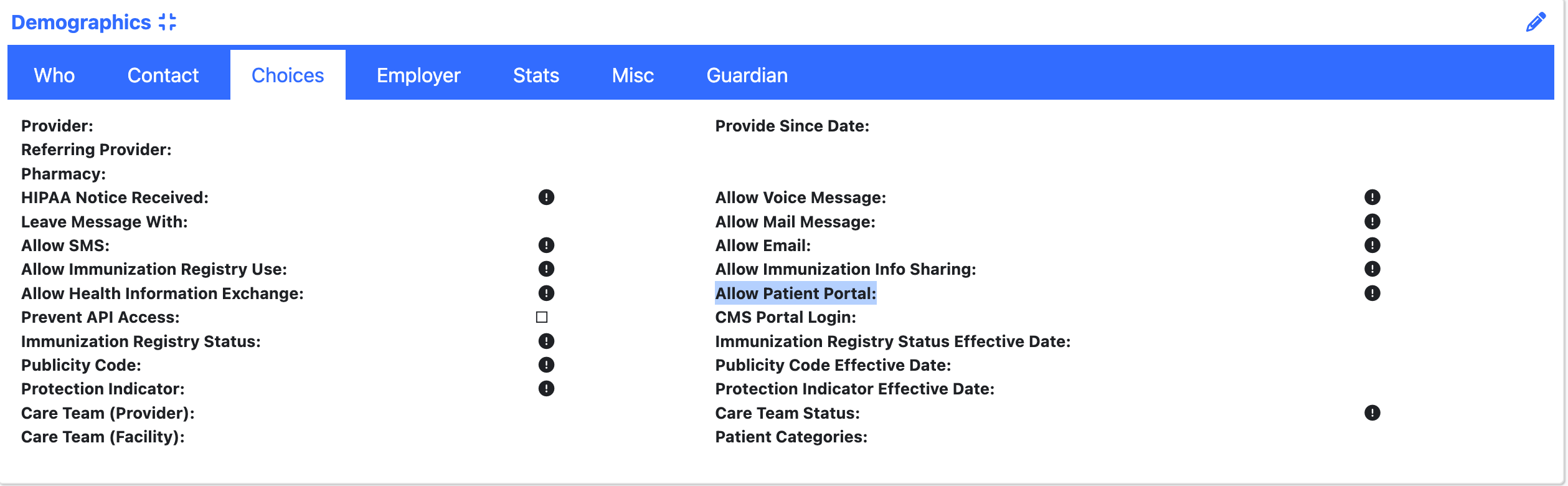This screenshot has width=1568, height=486.
Task: Click the highlighted Allow Patient Portal label
Action: point(795,293)
